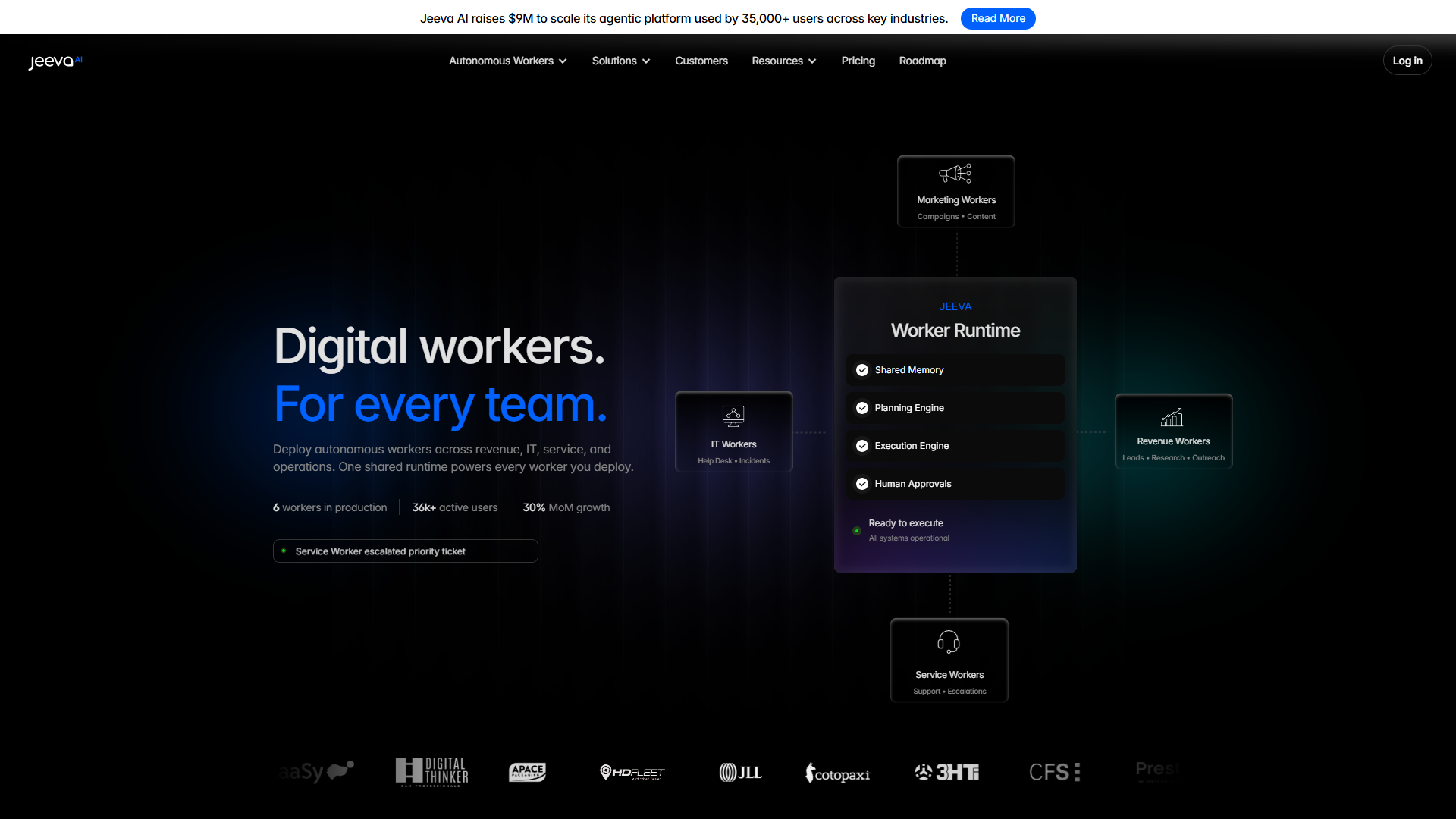Click the IT Workers monitor icon
Viewport: 1456px width, 819px height.
point(733,416)
